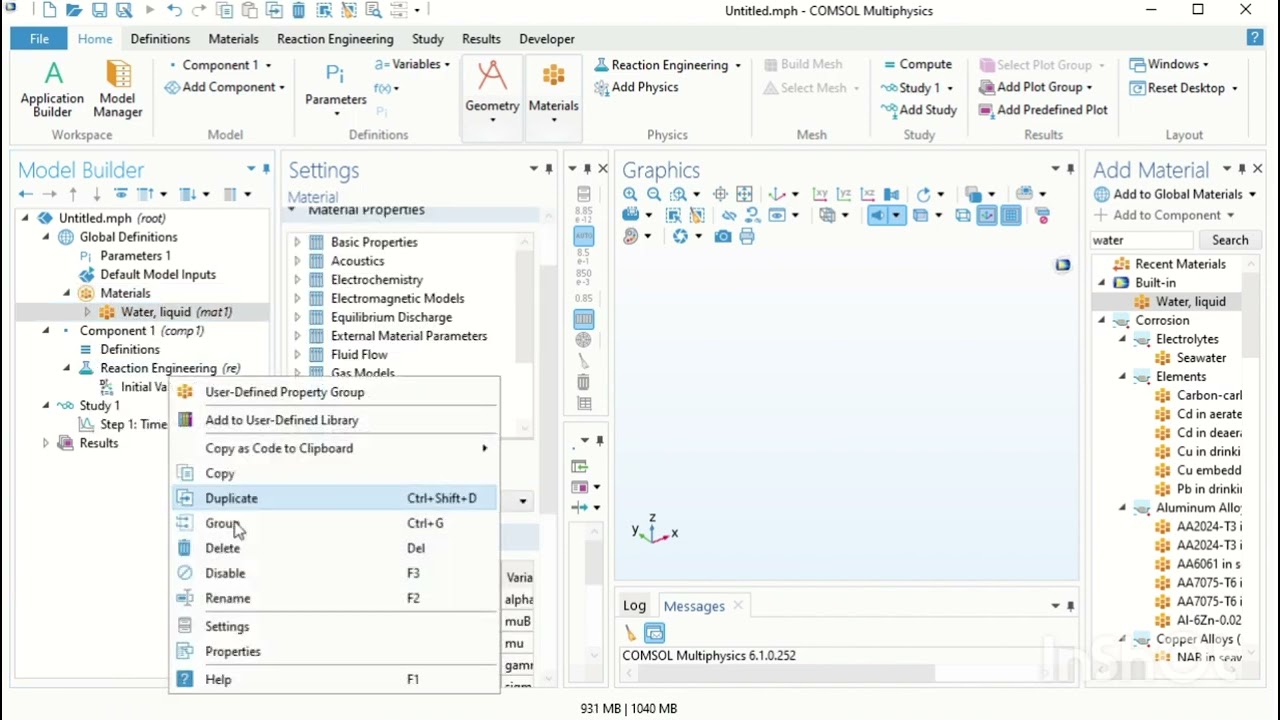Click the Search button in Add Material

pyautogui.click(x=1230, y=240)
